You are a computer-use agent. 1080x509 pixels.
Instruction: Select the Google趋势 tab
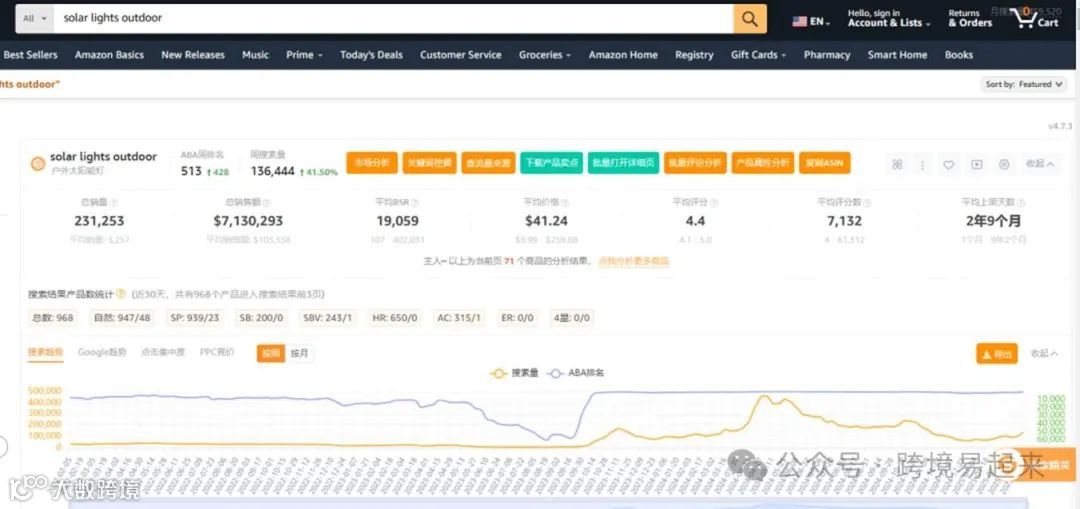[x=103, y=352]
